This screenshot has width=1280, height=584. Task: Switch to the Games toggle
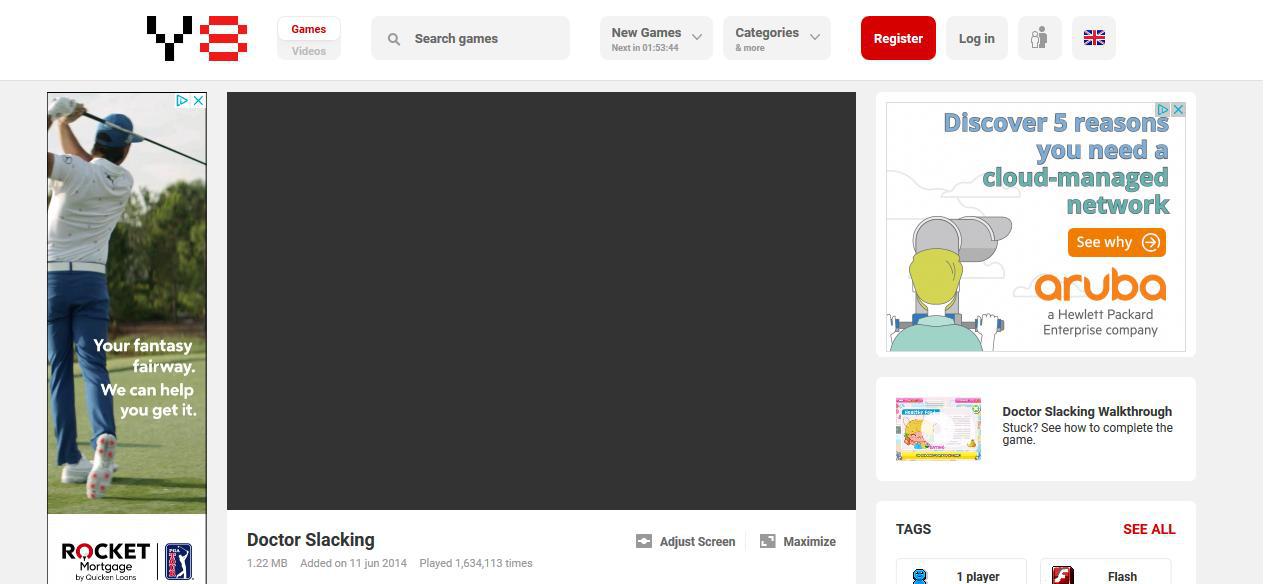pos(308,29)
